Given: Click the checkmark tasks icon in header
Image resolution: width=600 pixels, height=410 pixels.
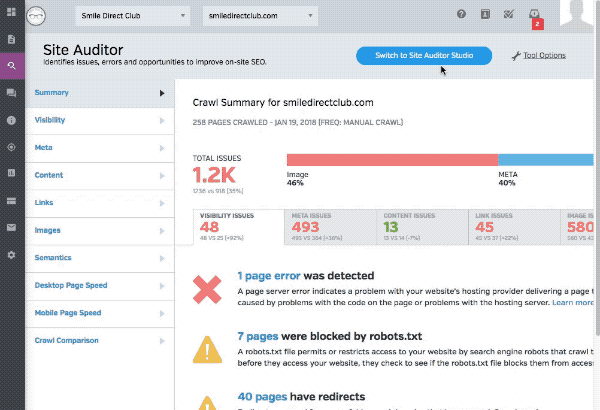Looking at the screenshot, I should [509, 14].
